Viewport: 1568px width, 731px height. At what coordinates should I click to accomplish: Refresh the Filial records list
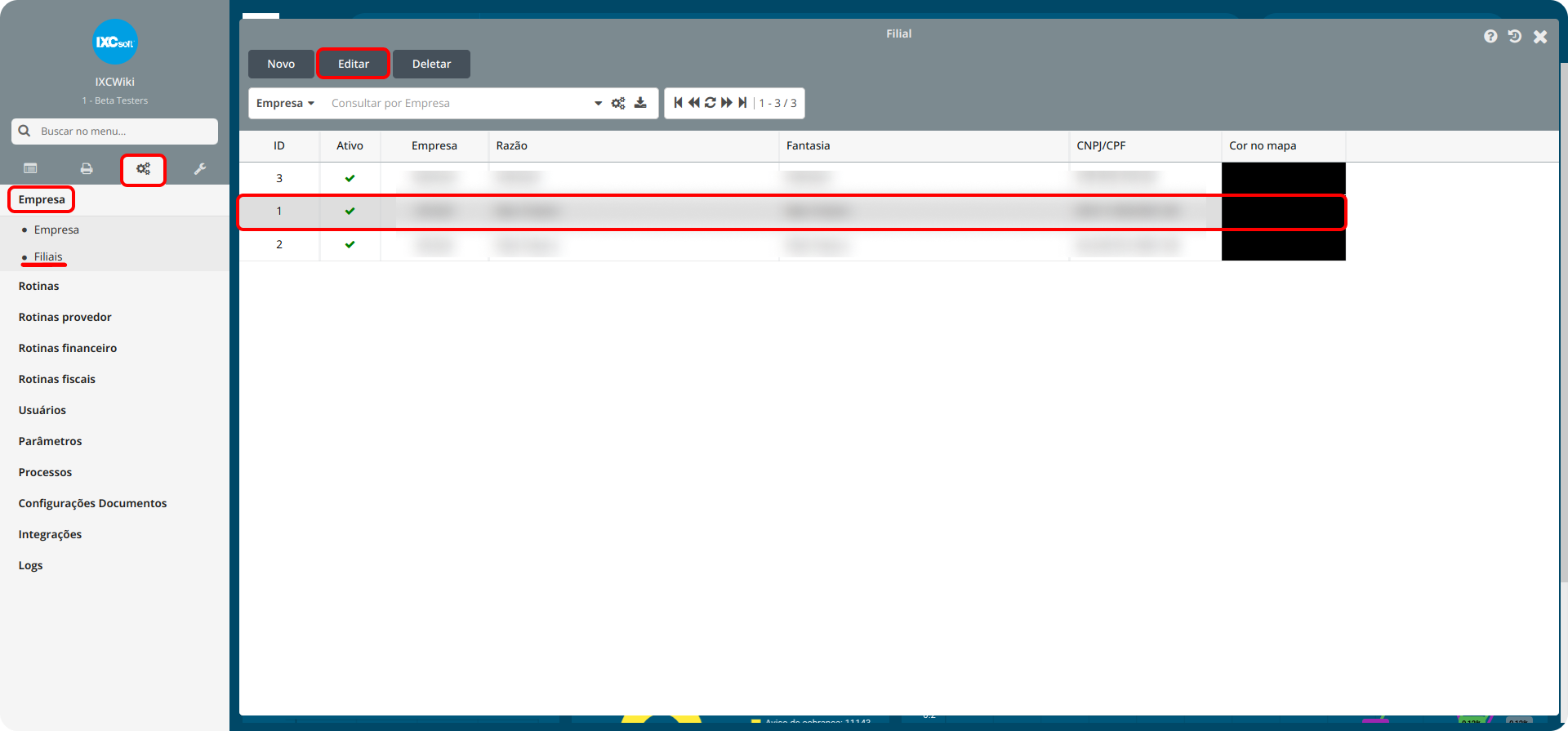pyautogui.click(x=710, y=103)
